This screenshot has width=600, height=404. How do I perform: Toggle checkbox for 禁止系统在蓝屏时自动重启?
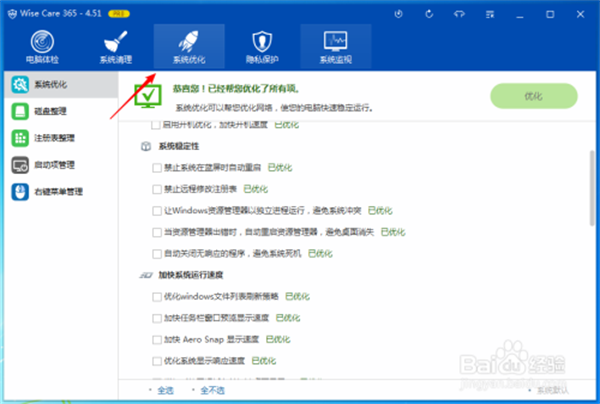[x=157, y=168]
